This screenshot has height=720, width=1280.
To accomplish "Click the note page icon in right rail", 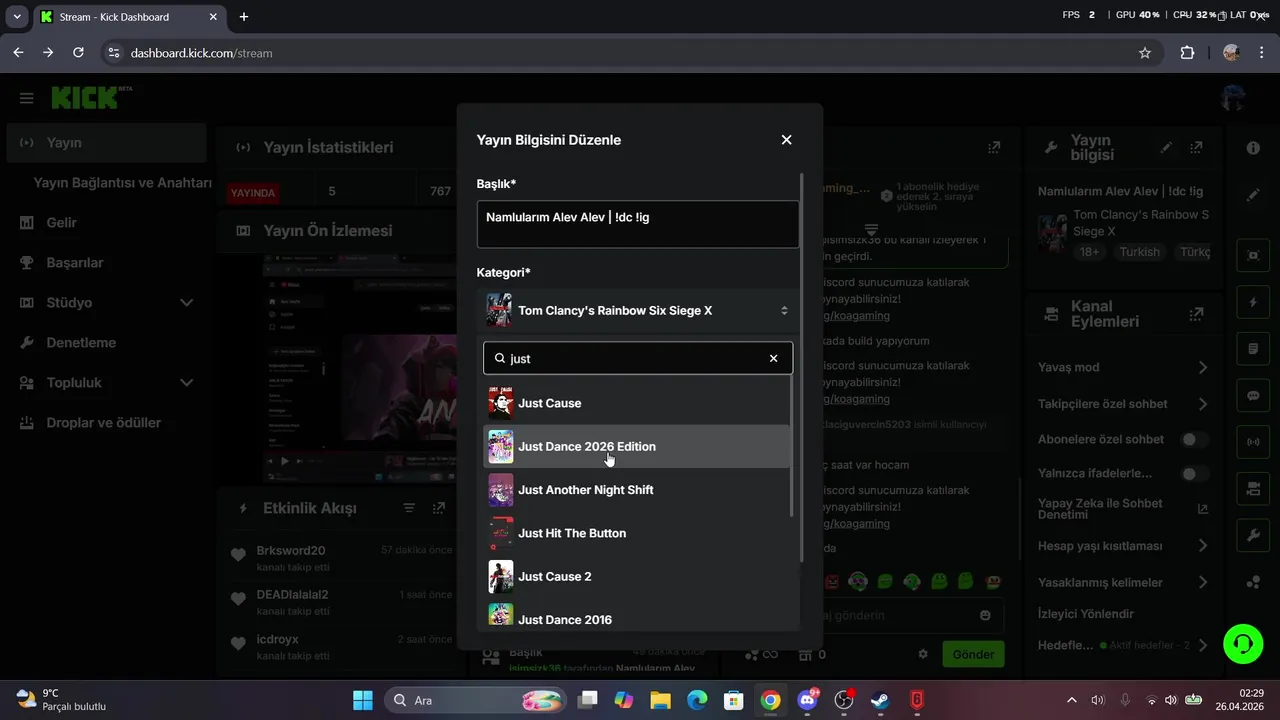I will coord(1253,349).
